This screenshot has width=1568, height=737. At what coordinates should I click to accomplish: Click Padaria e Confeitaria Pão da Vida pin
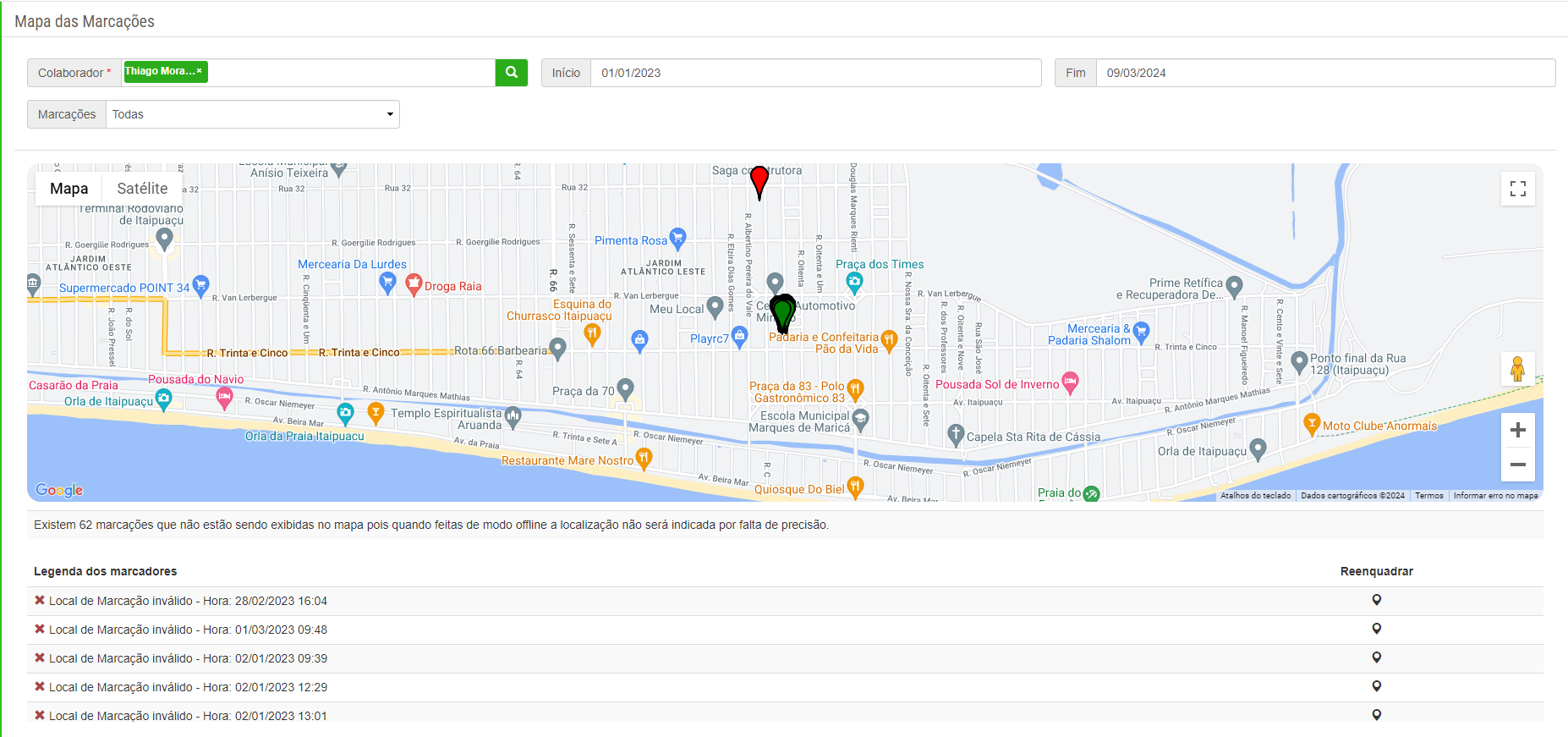[889, 340]
